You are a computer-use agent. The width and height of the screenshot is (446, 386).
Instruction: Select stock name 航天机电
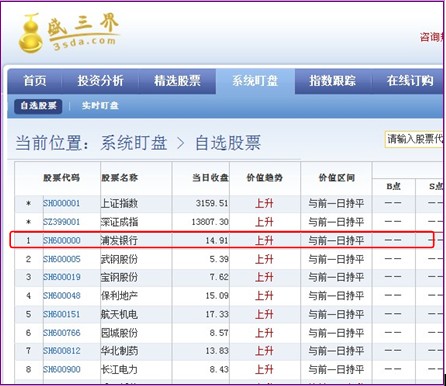[119, 314]
